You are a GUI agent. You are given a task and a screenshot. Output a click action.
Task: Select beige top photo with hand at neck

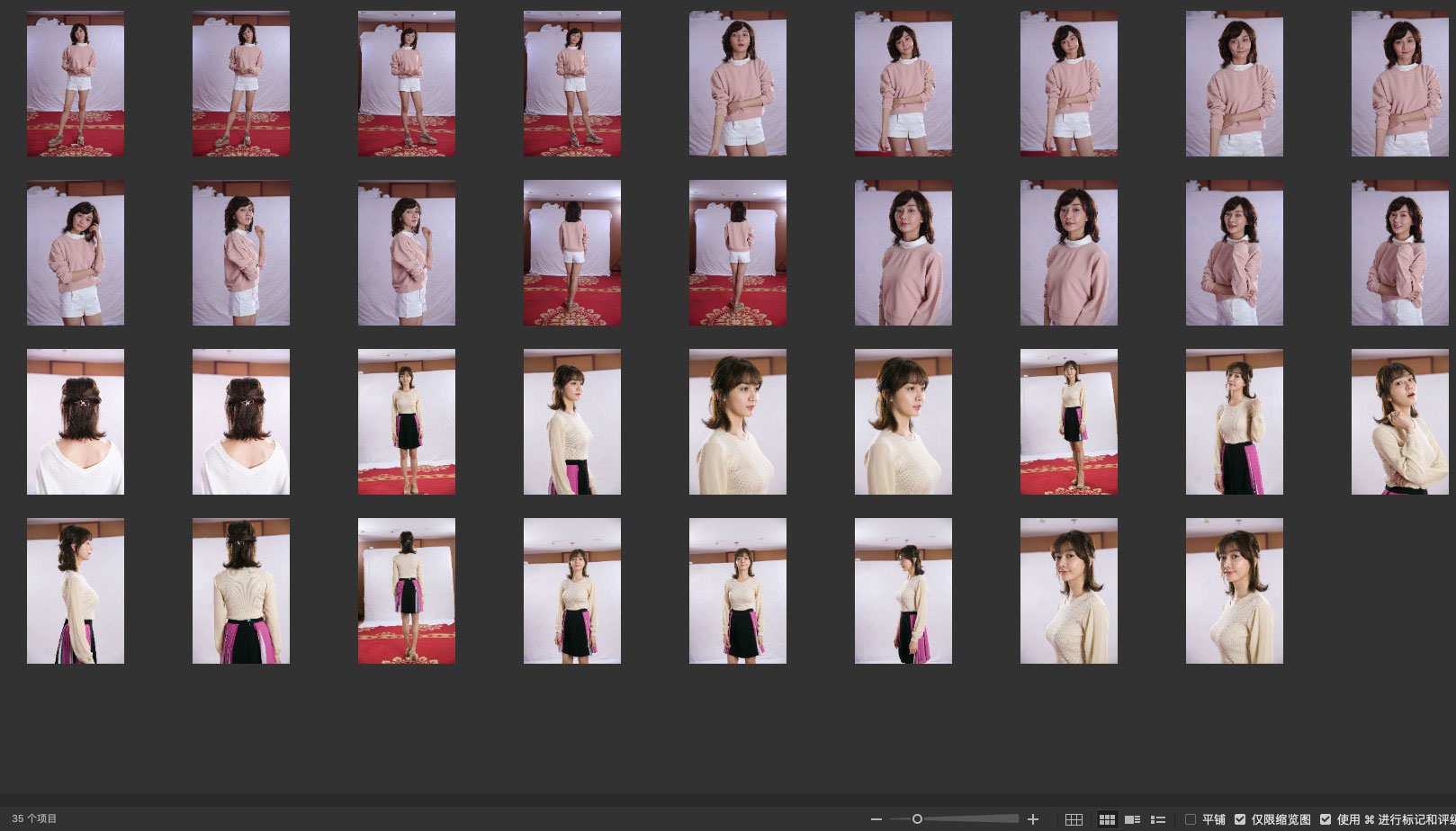pos(1399,422)
